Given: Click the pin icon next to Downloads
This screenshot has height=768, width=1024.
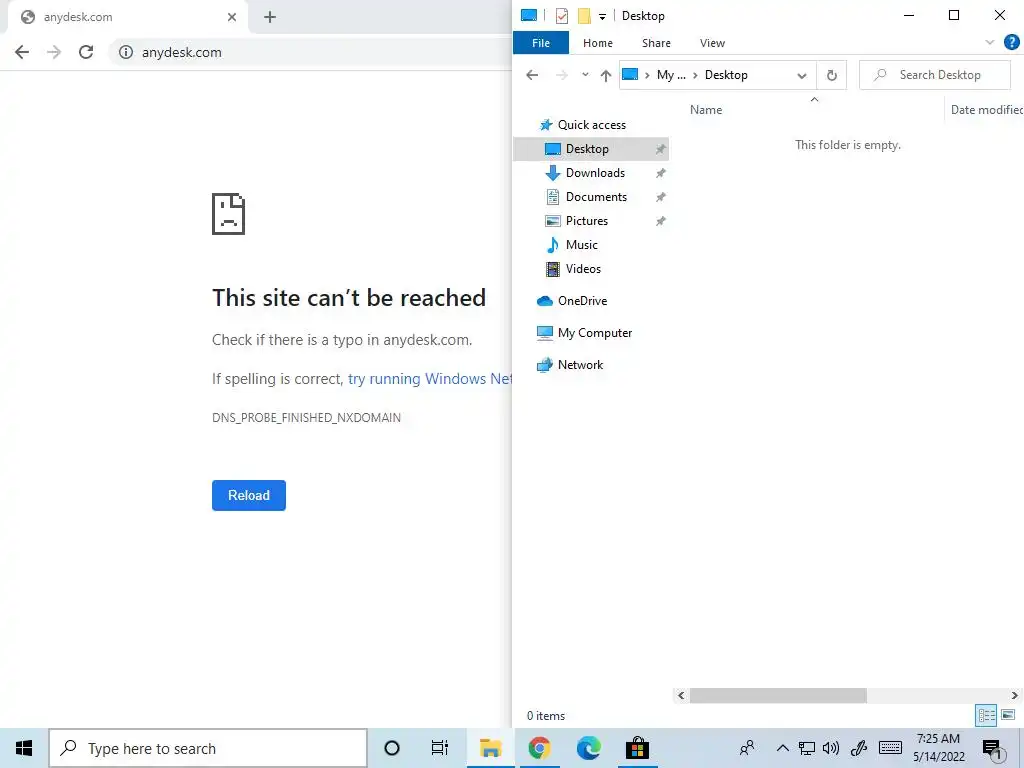Looking at the screenshot, I should pyautogui.click(x=660, y=173).
